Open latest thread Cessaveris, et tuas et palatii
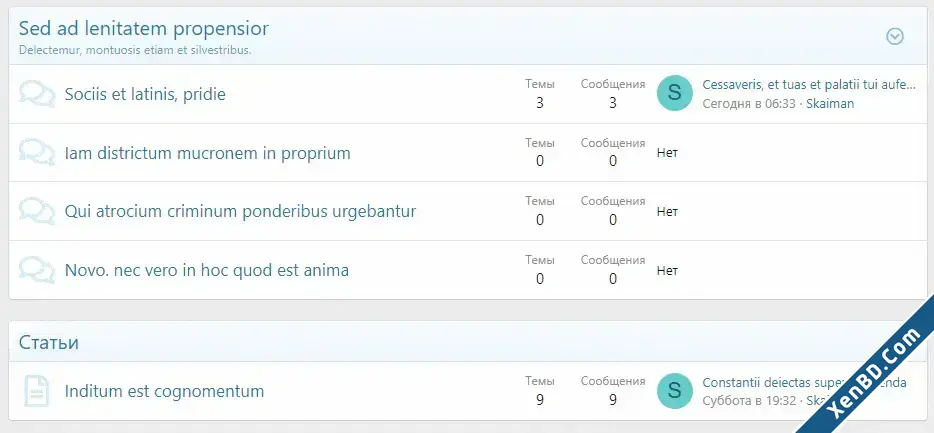 pyautogui.click(x=808, y=85)
